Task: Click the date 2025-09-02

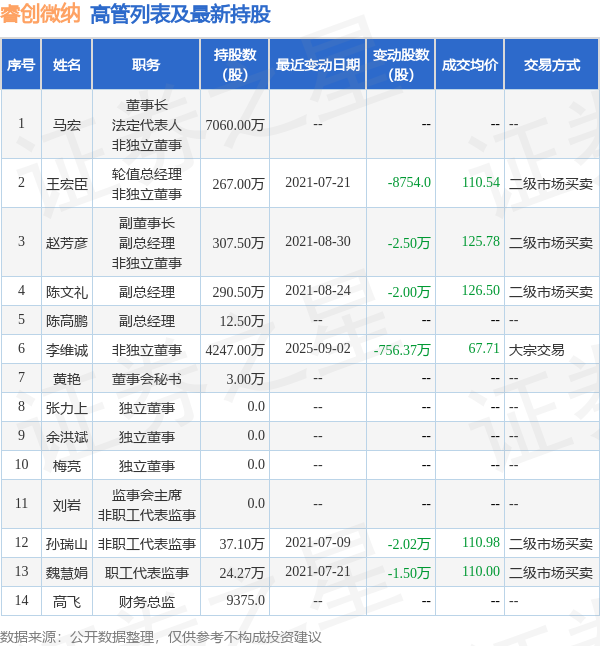Action: (318, 348)
